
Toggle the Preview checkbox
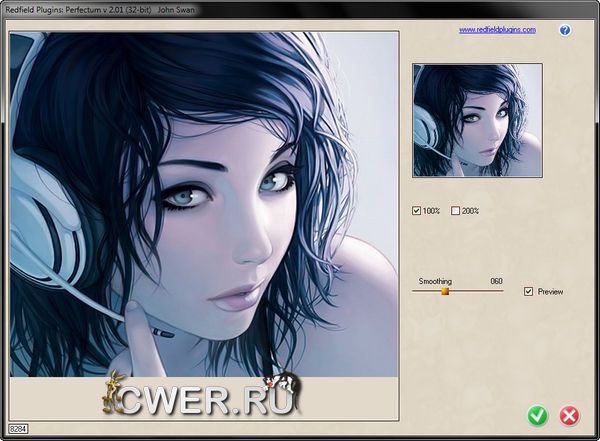(x=529, y=292)
